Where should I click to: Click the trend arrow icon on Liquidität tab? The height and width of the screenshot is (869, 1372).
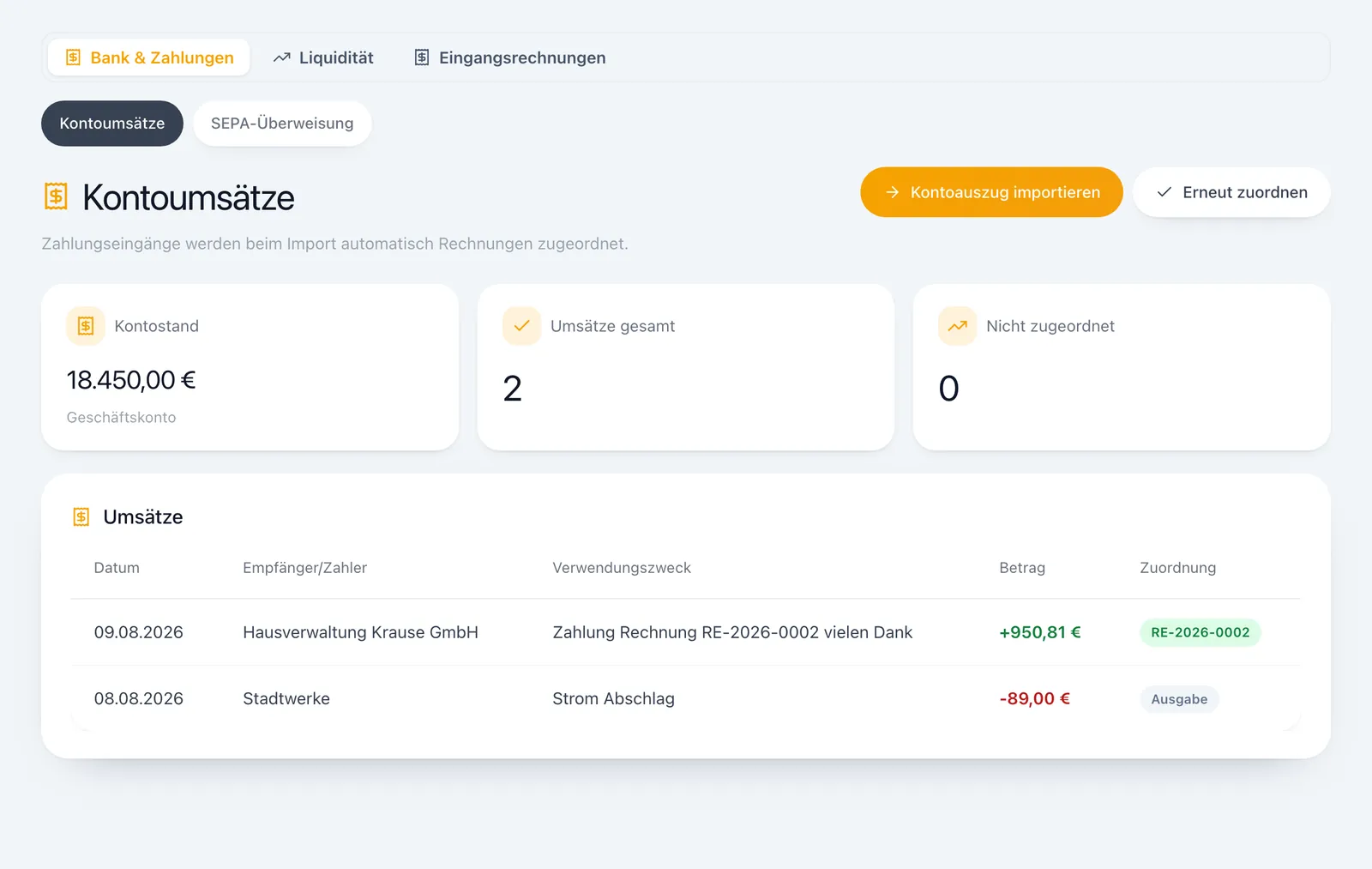point(282,57)
